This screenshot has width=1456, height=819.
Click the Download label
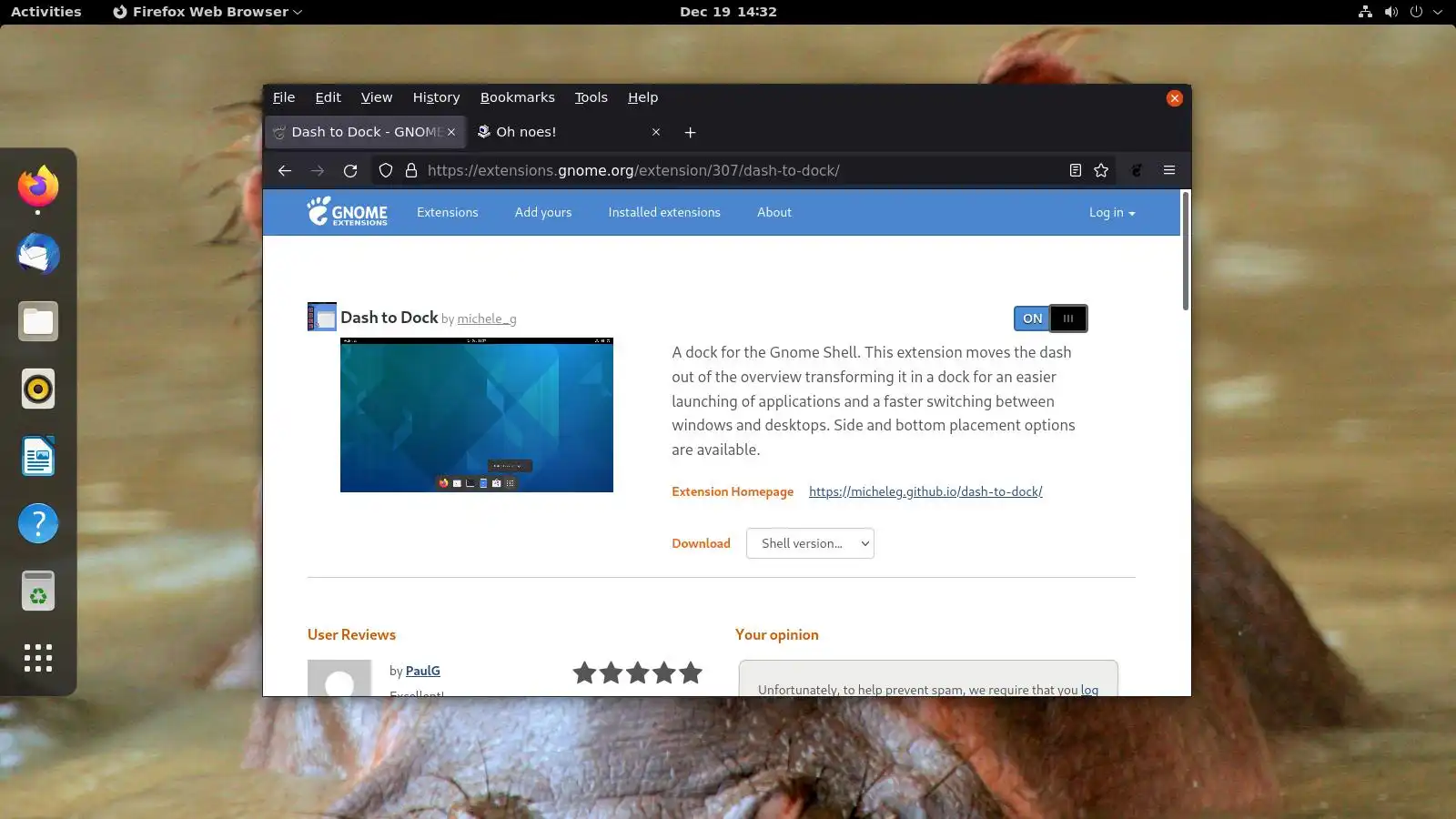click(701, 543)
